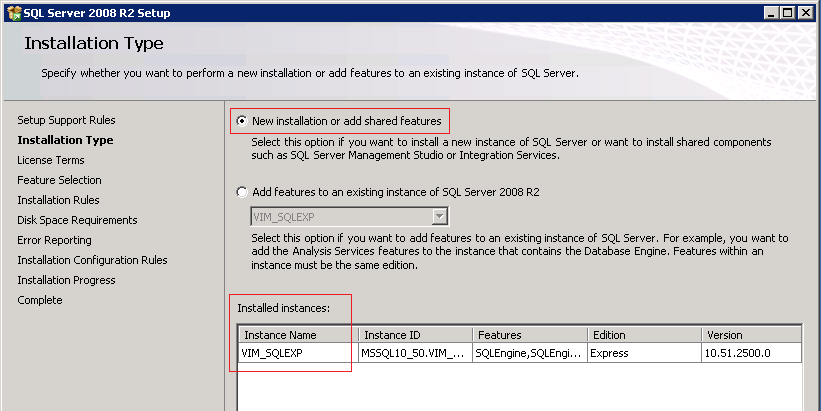Screen dimensions: 821x411
Task: Click the Installation Progress step
Action: click(x=66, y=280)
